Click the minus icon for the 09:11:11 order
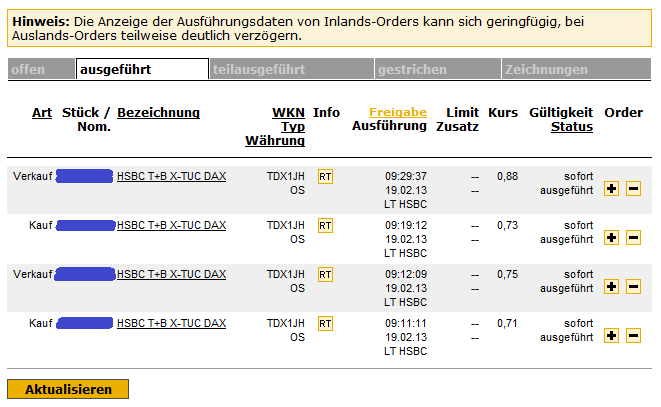The width and height of the screenshot is (661, 407). pyautogui.click(x=633, y=336)
